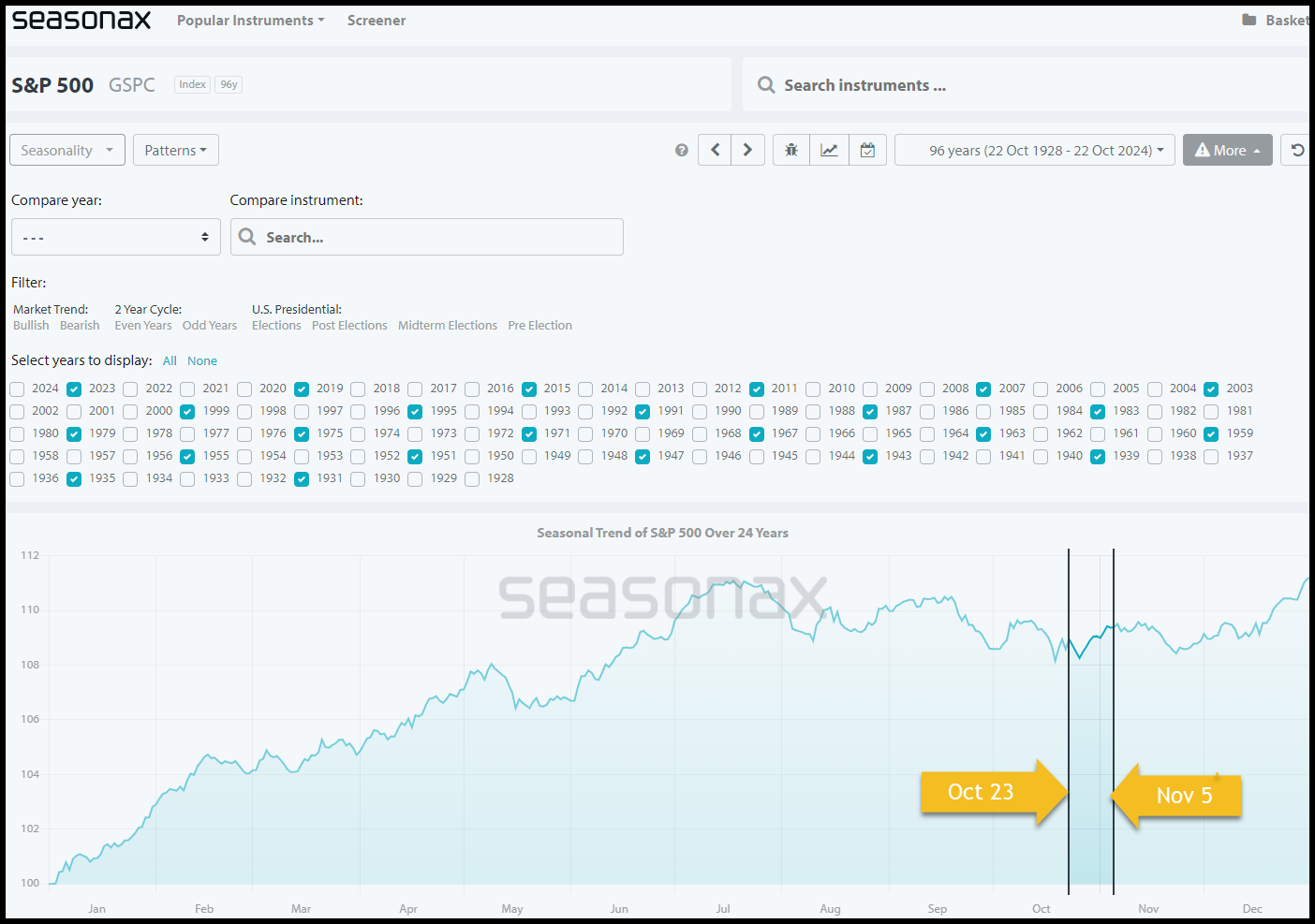Focus the Compare instrument search field
The width and height of the screenshot is (1315, 924).
coord(427,237)
